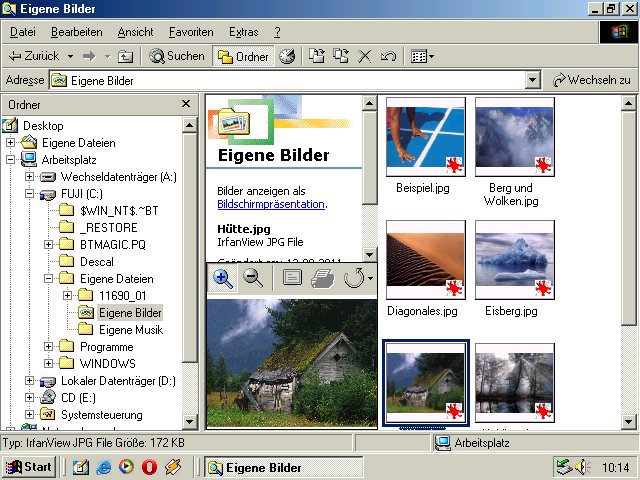The width and height of the screenshot is (640, 480).
Task: Select the Eigene Musik folder
Action: coord(131,330)
